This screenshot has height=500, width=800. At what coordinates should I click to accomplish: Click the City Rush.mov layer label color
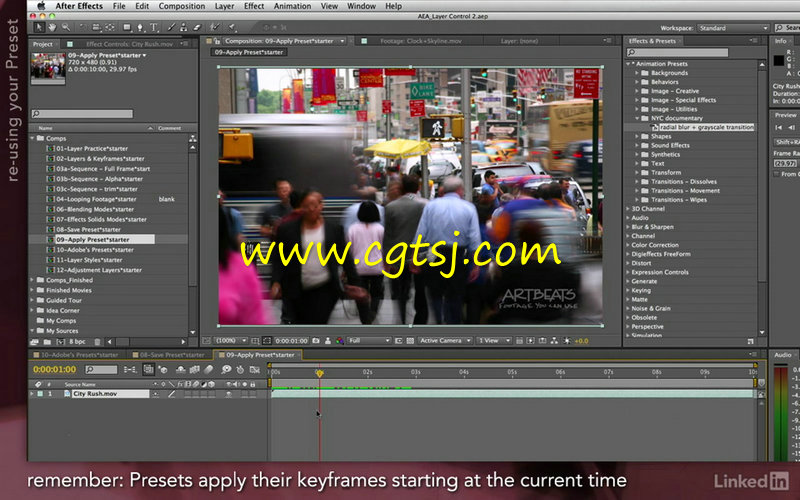click(40, 394)
